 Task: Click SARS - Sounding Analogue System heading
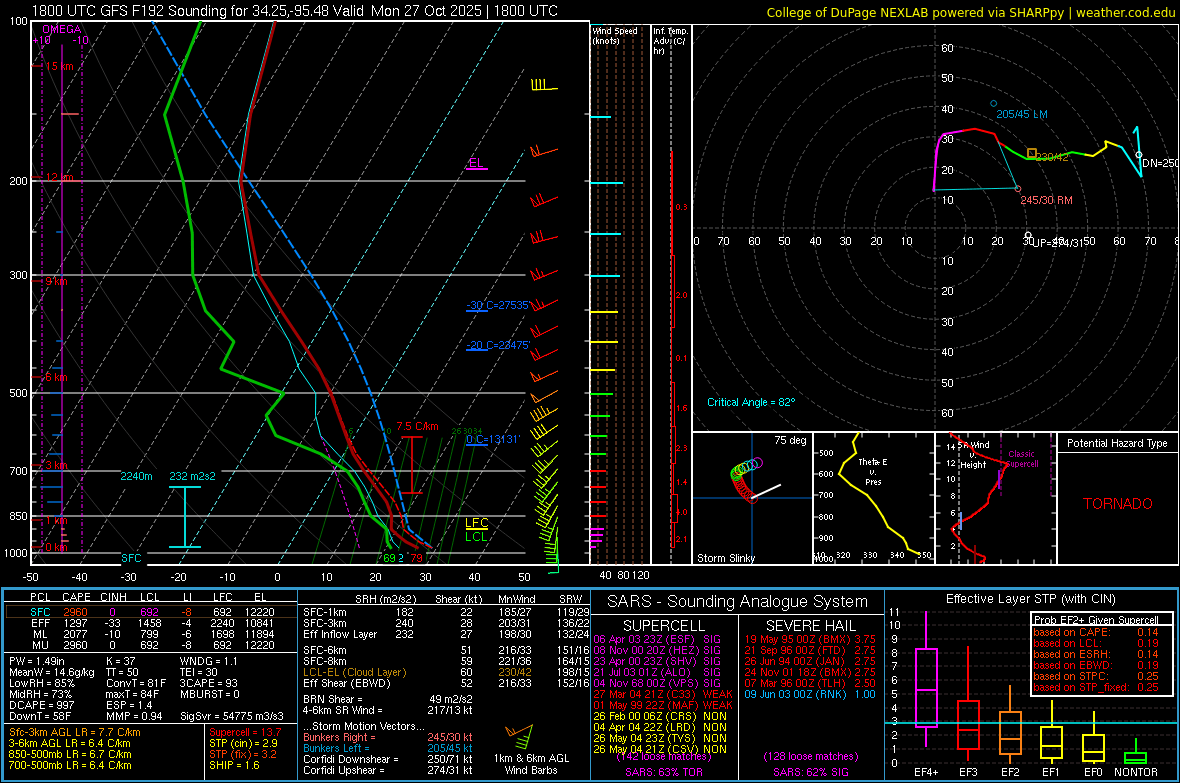[x=738, y=602]
